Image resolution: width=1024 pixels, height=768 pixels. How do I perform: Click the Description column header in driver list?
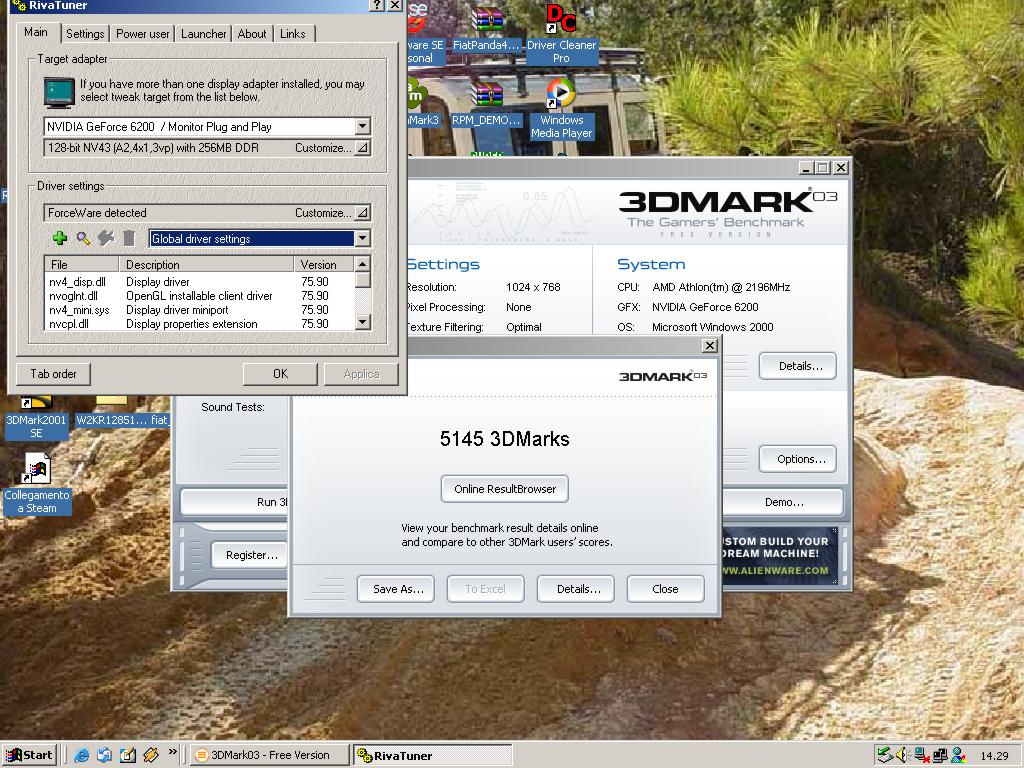[x=206, y=264]
